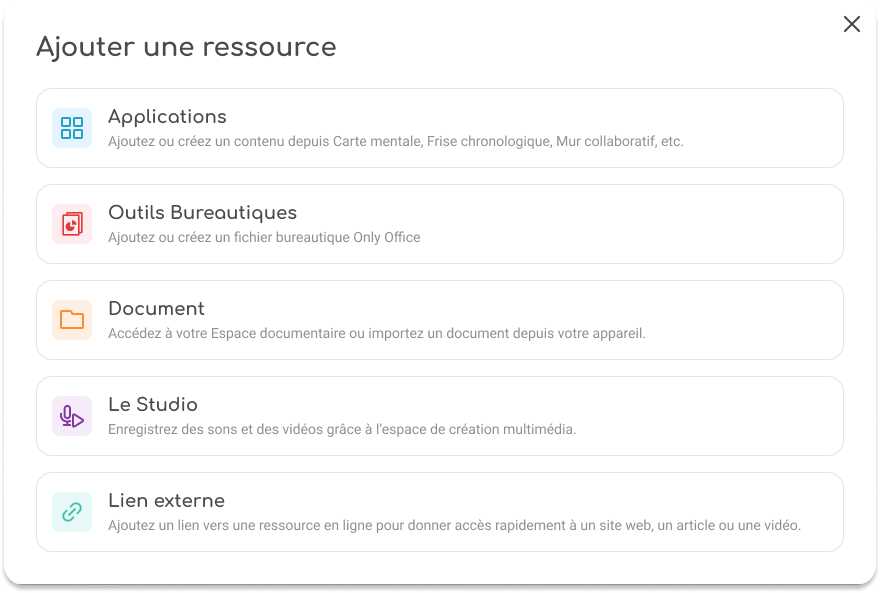Click the blue Applications grid icon

(x=72, y=128)
